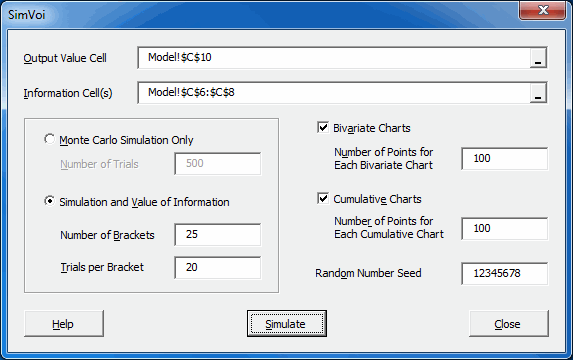The height and width of the screenshot is (360, 573).
Task: Click the SimVoi title text
Action: (27, 15)
